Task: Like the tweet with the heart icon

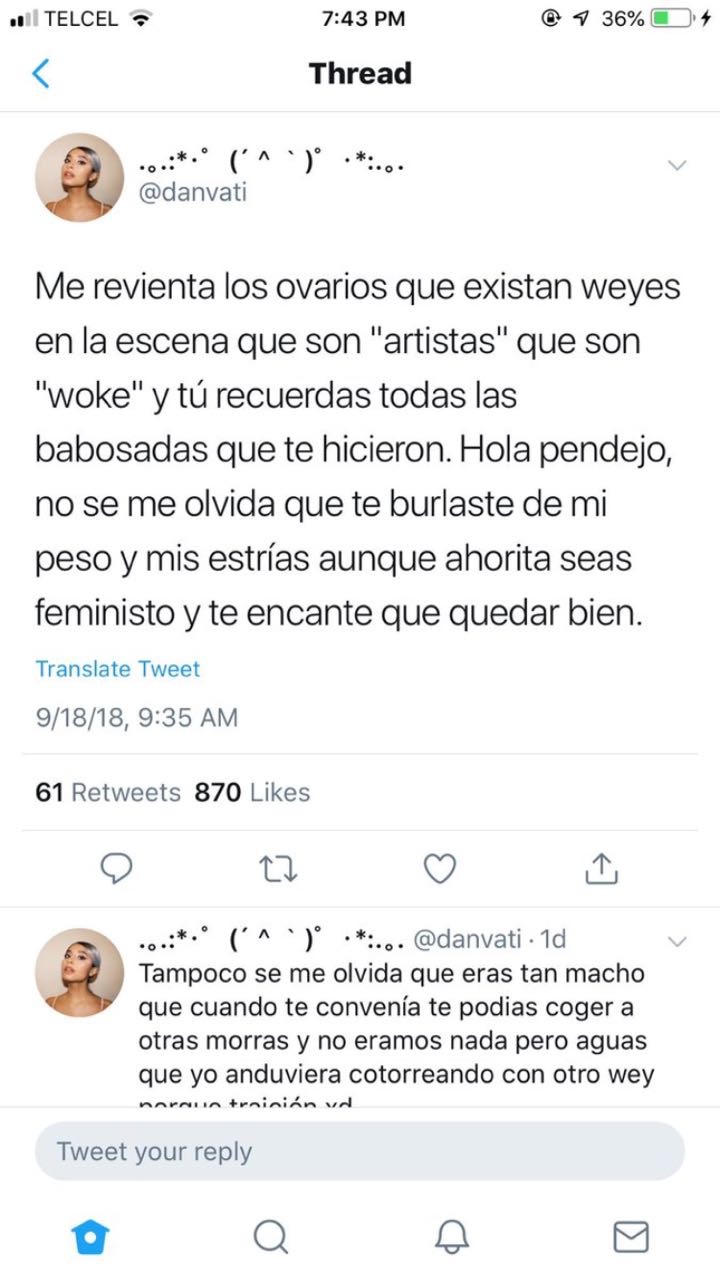Action: [439, 869]
